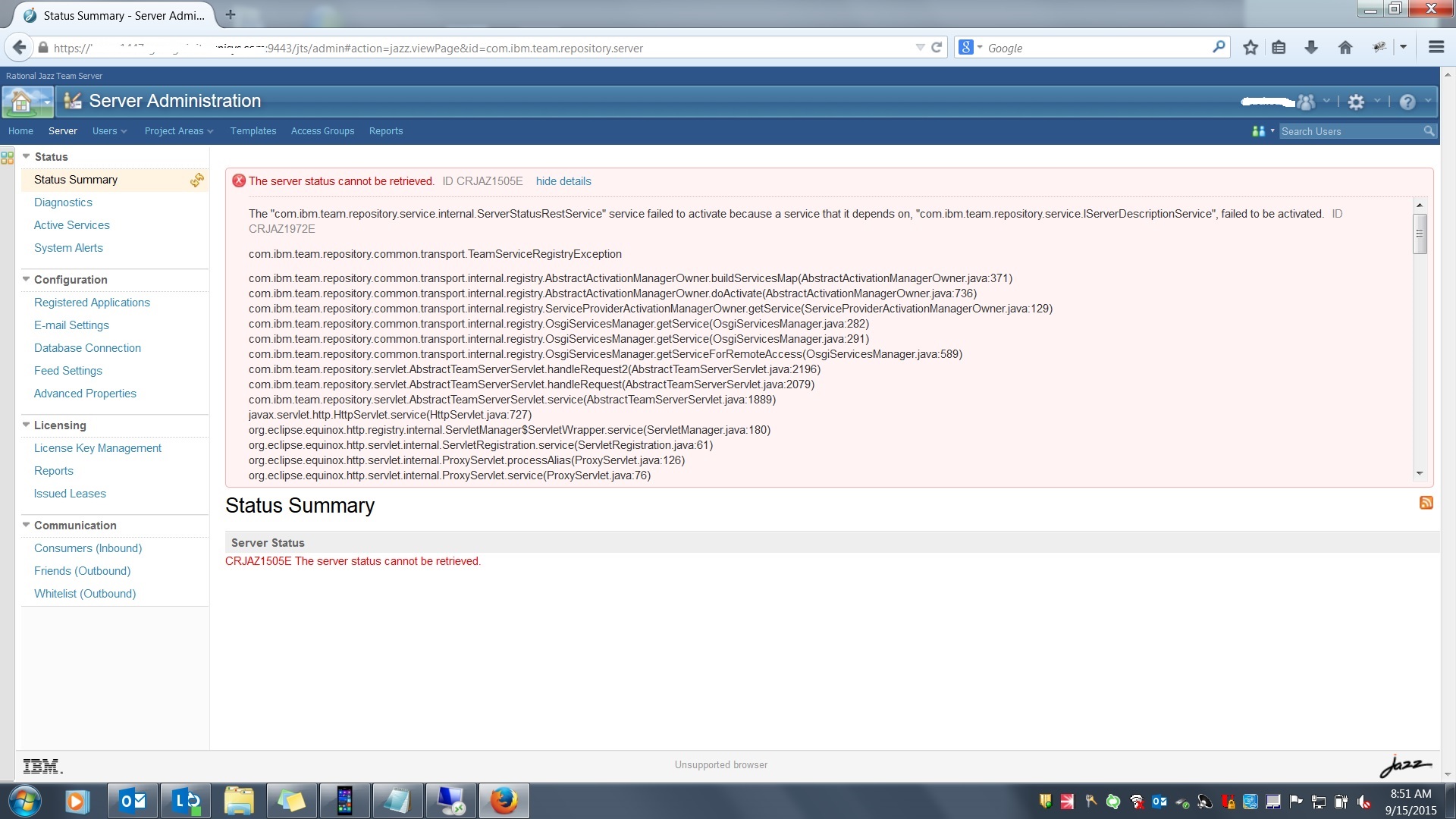Viewport: 1456px width, 819px height.
Task: Click the help question mark icon
Action: (x=1410, y=101)
